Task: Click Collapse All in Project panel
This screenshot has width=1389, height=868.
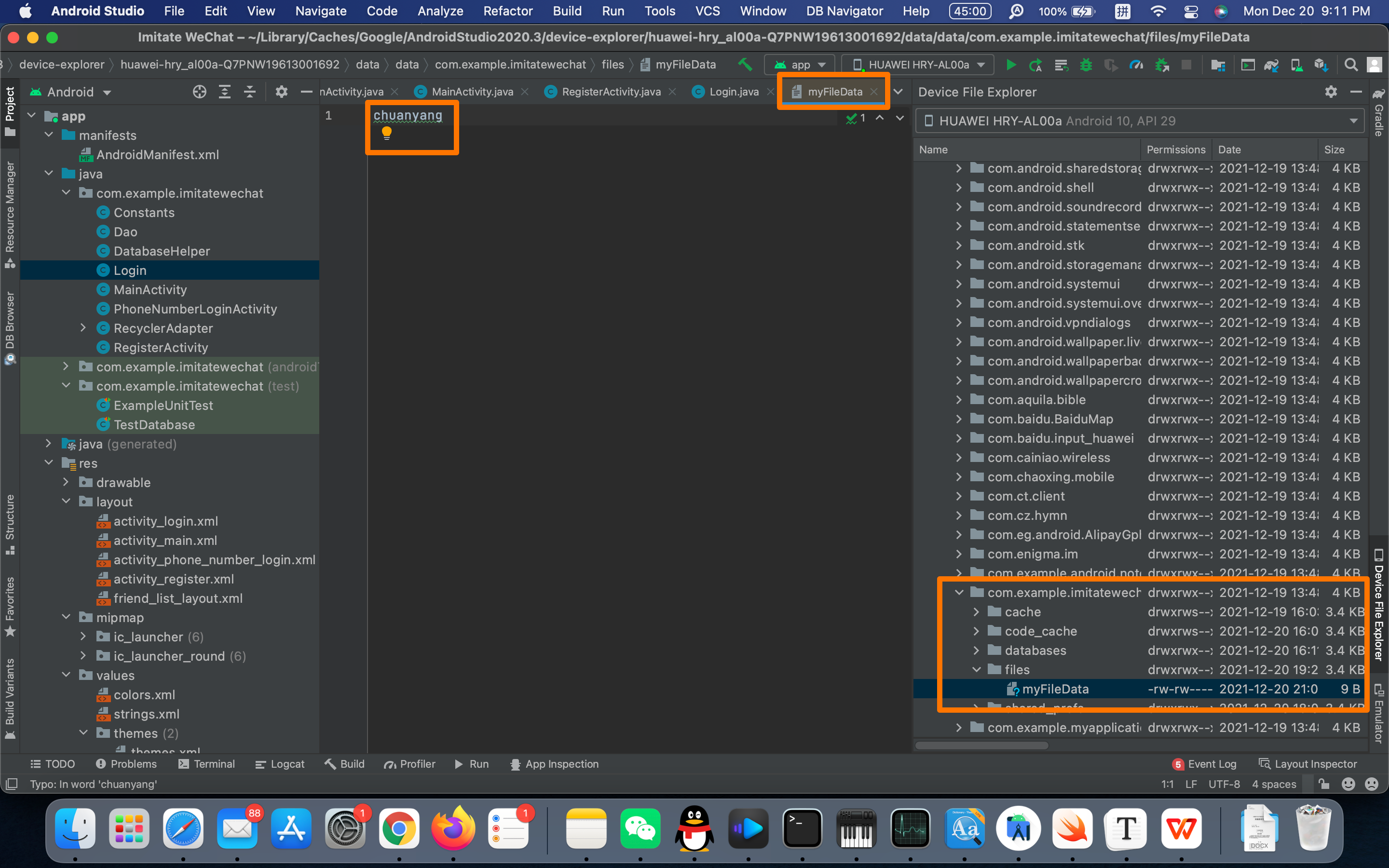Action: [250, 92]
